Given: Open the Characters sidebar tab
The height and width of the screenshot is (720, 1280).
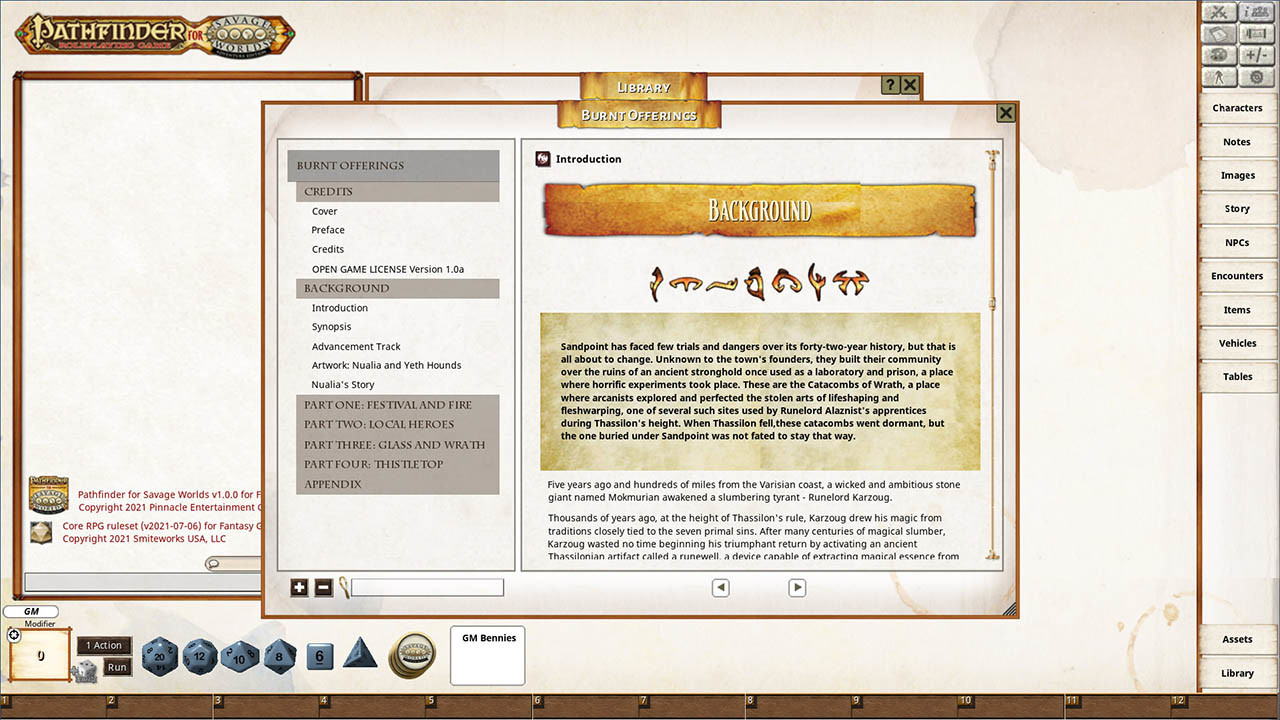Looking at the screenshot, I should (x=1237, y=108).
